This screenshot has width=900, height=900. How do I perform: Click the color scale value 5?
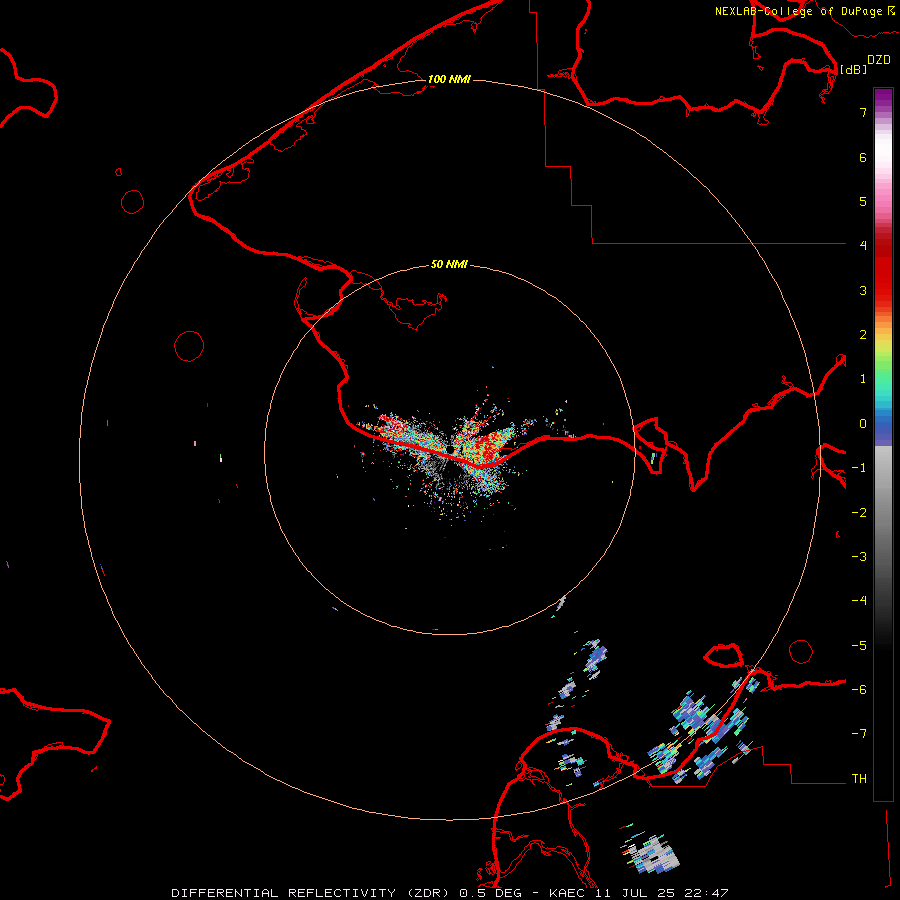863,201
